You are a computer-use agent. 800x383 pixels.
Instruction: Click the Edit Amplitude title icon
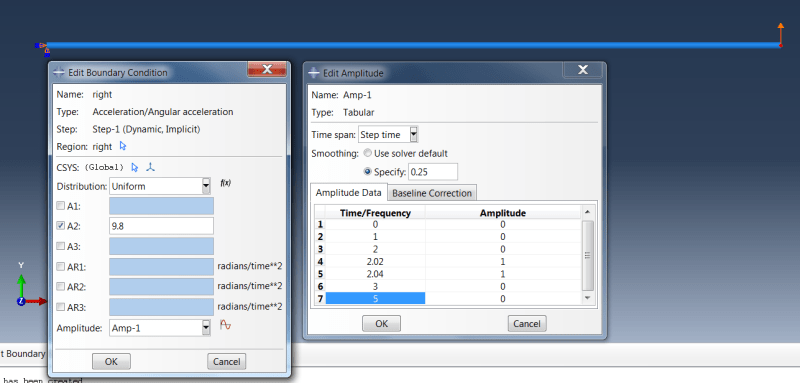click(x=314, y=73)
